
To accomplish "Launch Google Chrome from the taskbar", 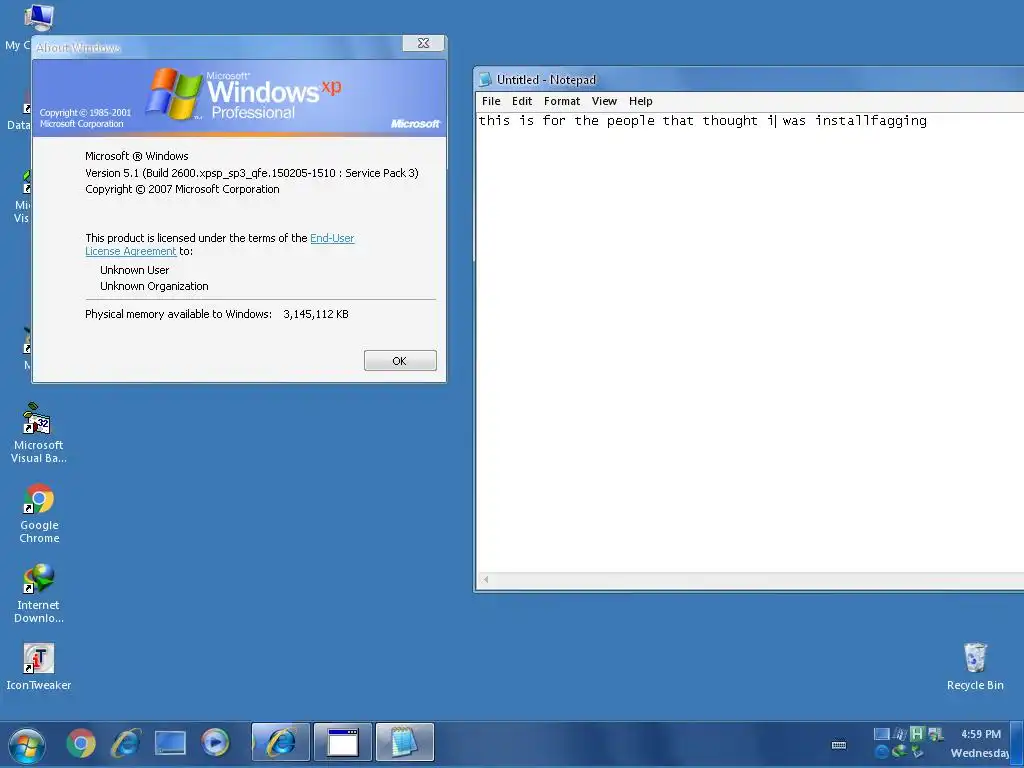I will point(81,743).
